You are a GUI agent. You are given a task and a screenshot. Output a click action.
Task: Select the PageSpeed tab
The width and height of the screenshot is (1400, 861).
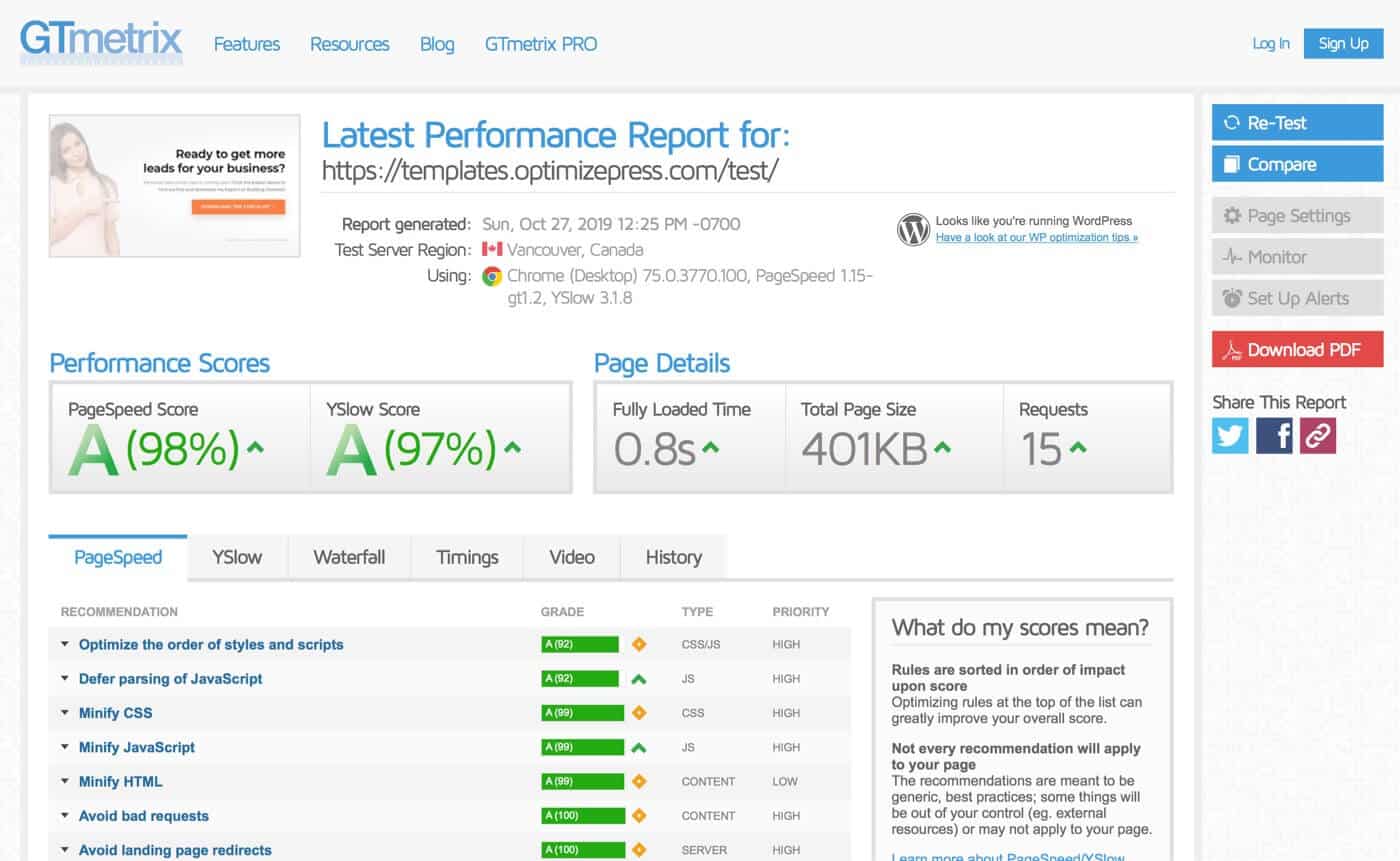118,558
